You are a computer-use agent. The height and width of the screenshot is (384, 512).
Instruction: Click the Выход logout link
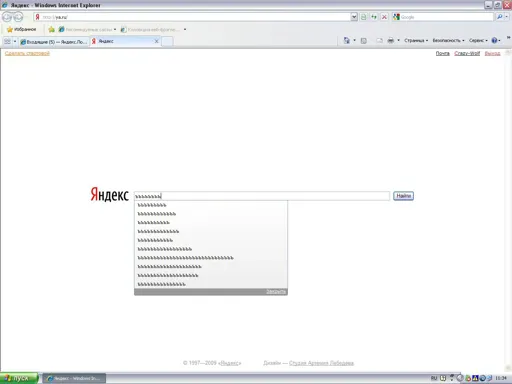coord(492,53)
